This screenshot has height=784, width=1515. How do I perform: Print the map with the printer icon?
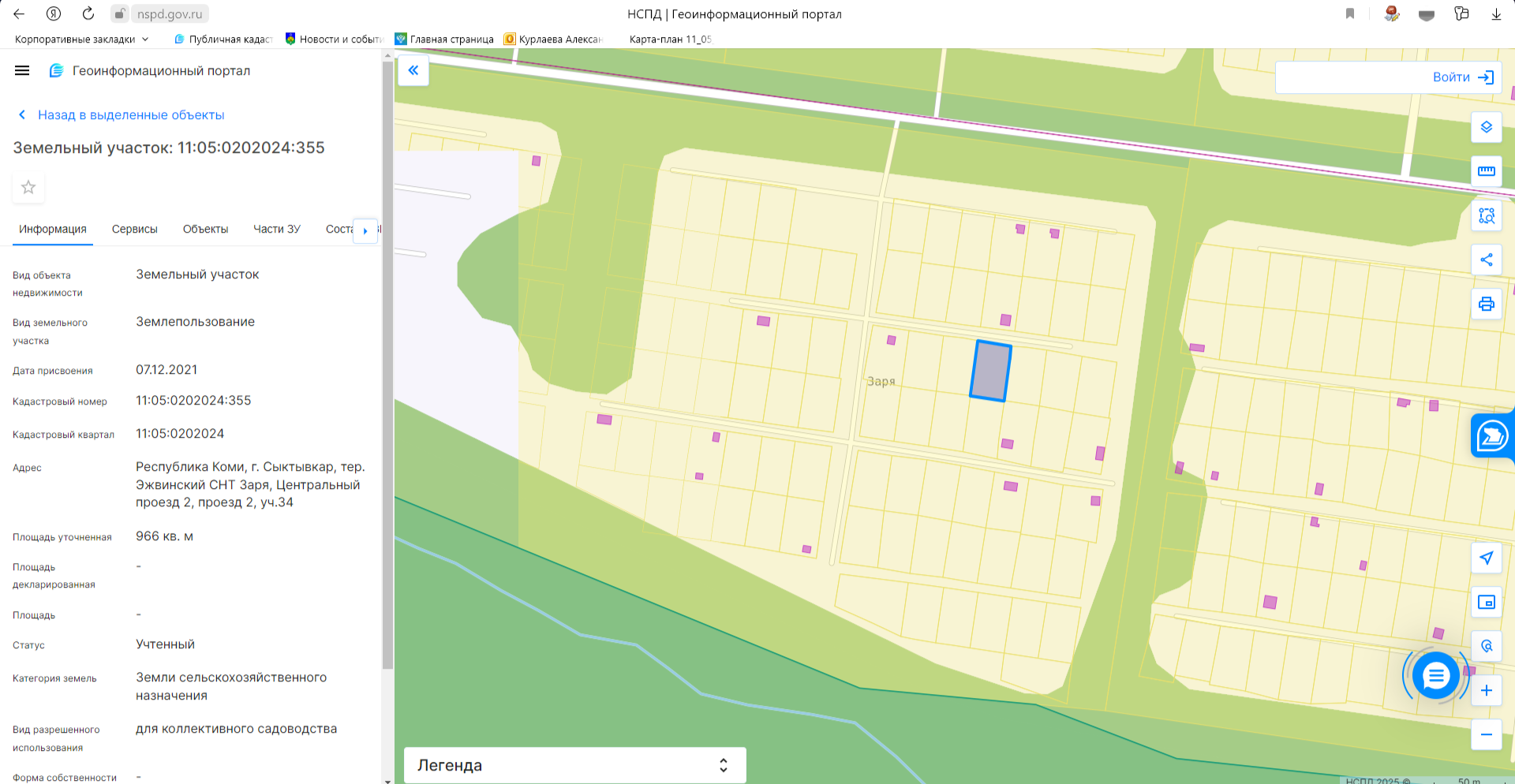[1486, 304]
